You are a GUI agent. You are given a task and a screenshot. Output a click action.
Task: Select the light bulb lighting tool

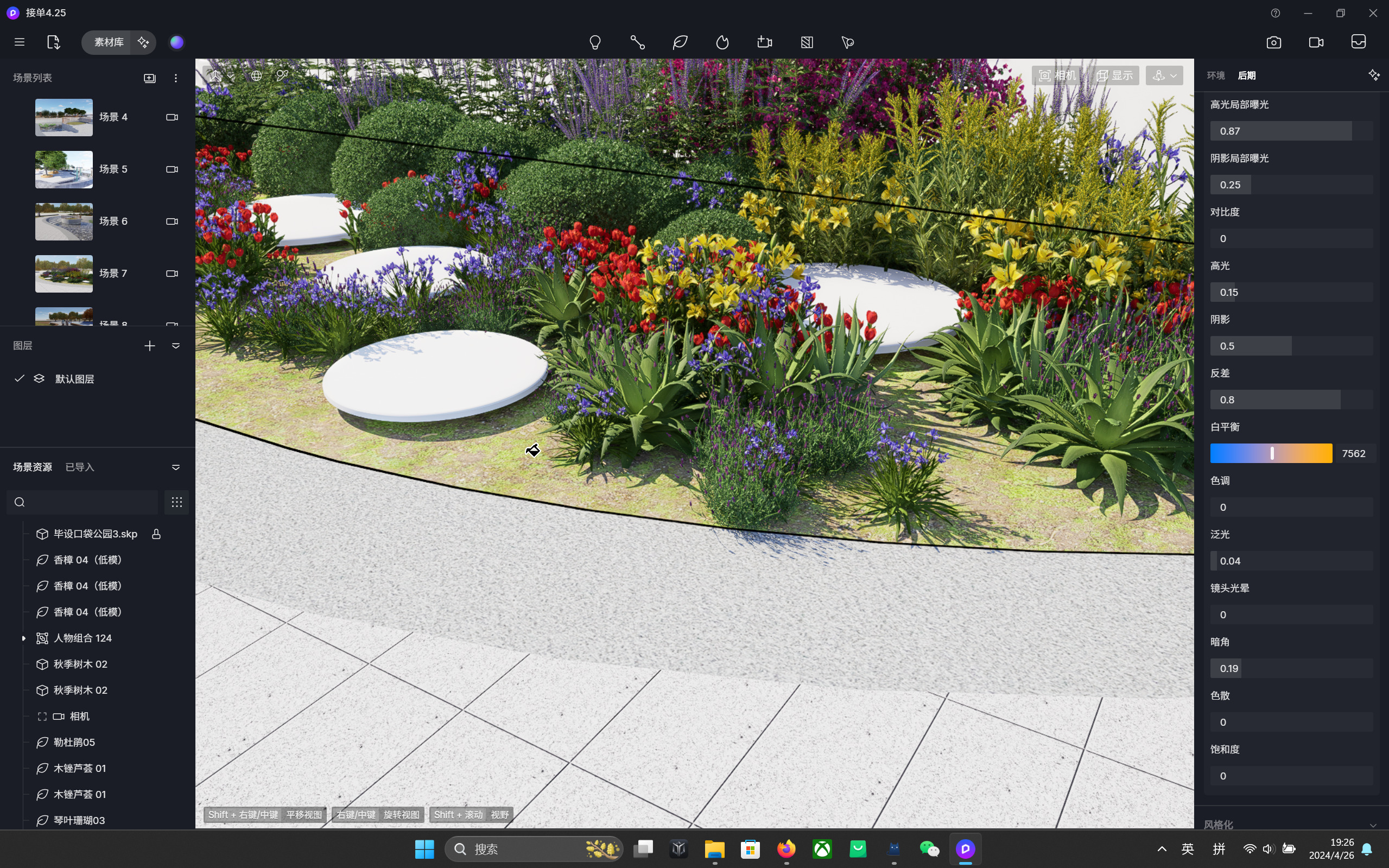595,42
